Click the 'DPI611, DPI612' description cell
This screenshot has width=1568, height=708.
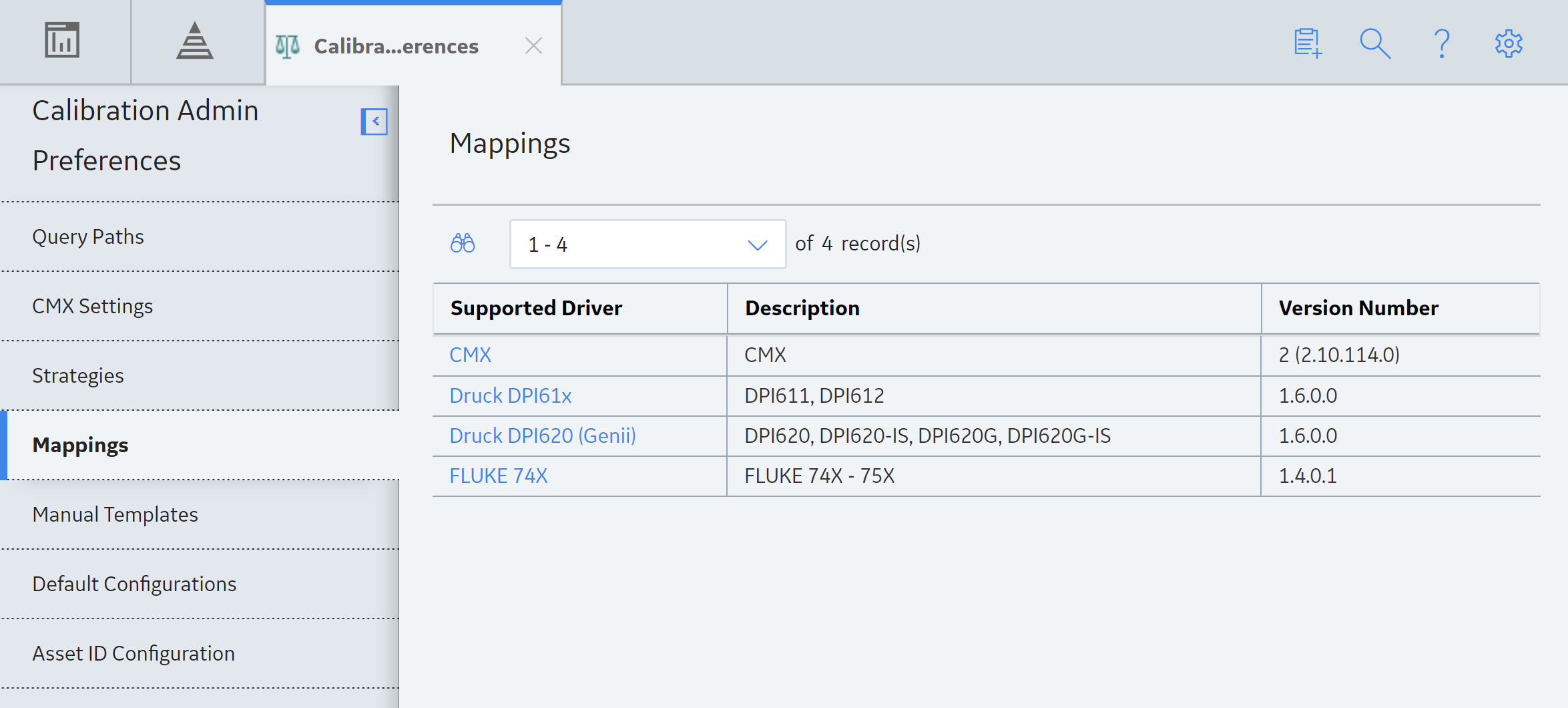pyautogui.click(x=994, y=395)
